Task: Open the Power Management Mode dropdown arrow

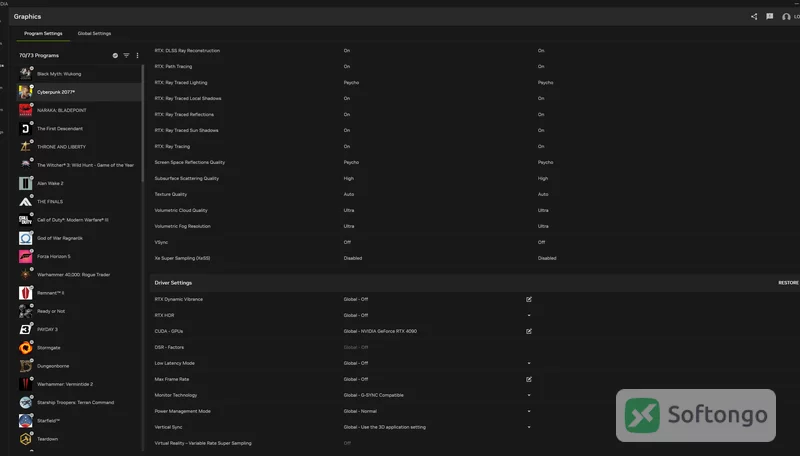Action: pos(529,411)
